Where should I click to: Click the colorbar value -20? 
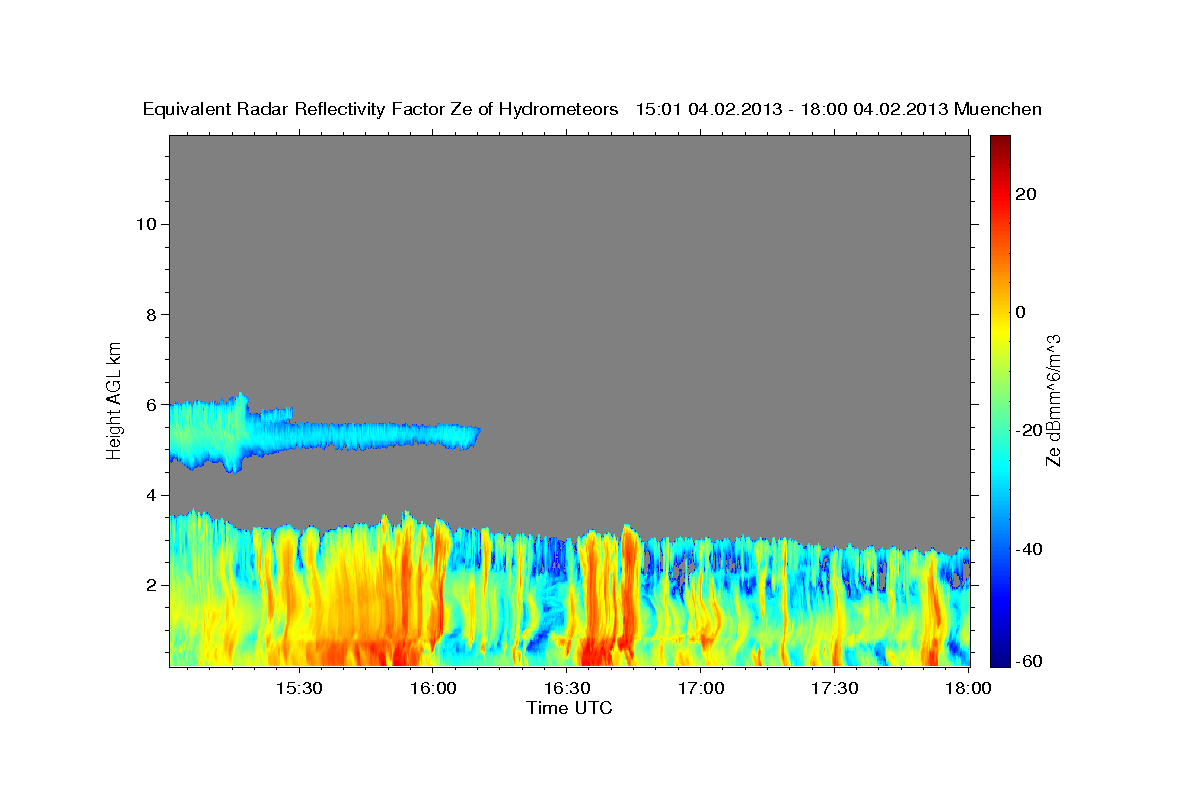1029,430
